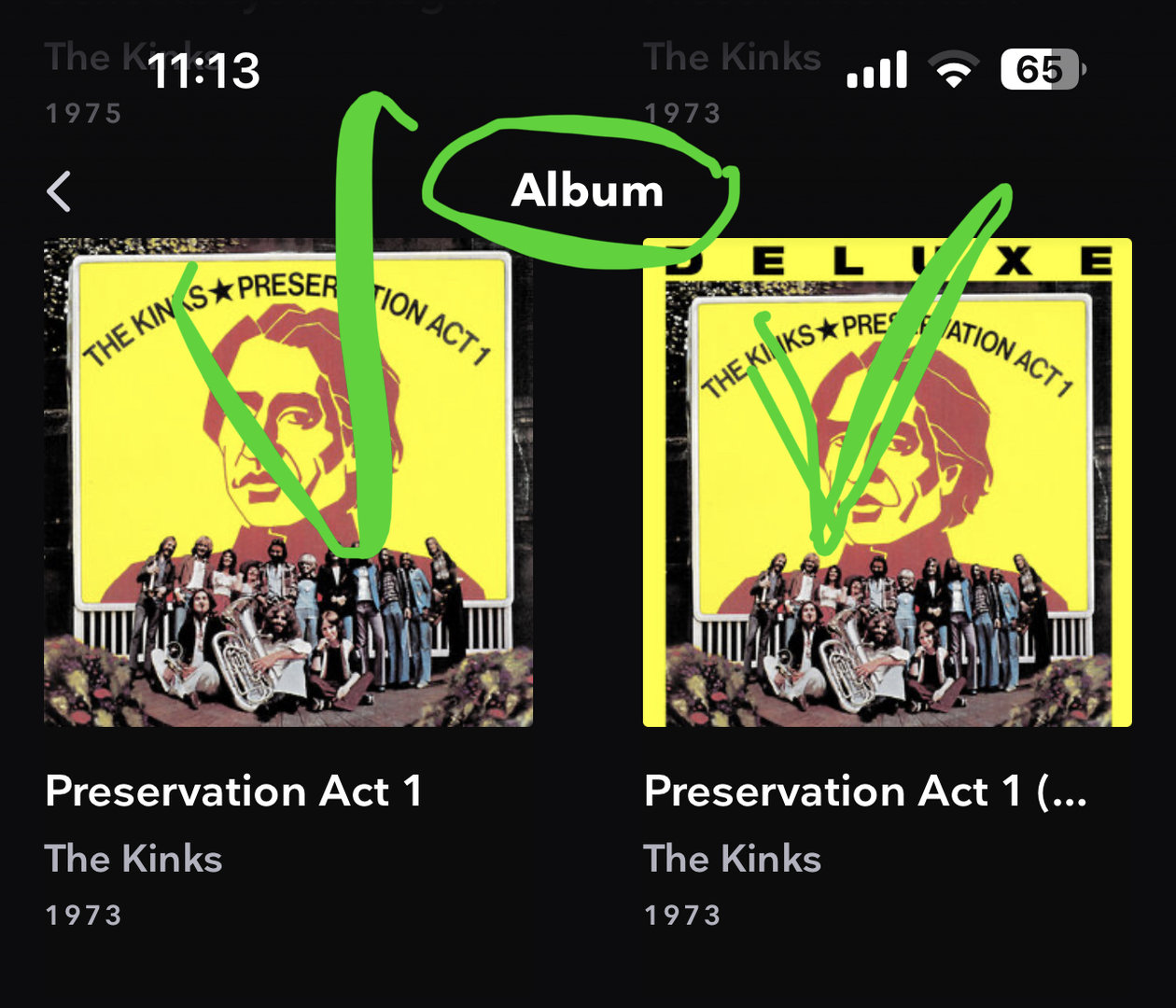
Task: Tap the 11:13 clock in status bar
Action: 203,71
